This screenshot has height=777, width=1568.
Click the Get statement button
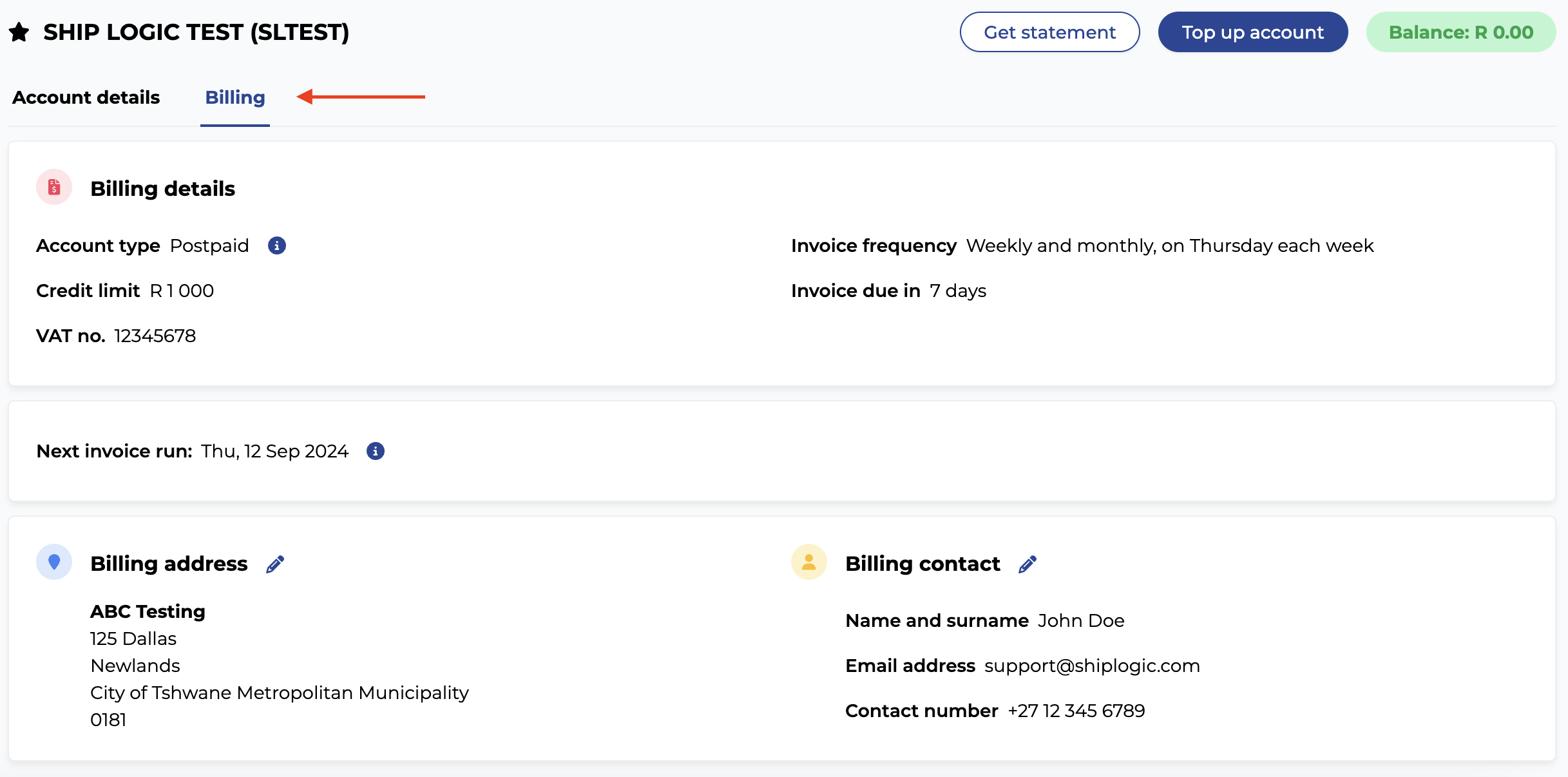point(1050,32)
